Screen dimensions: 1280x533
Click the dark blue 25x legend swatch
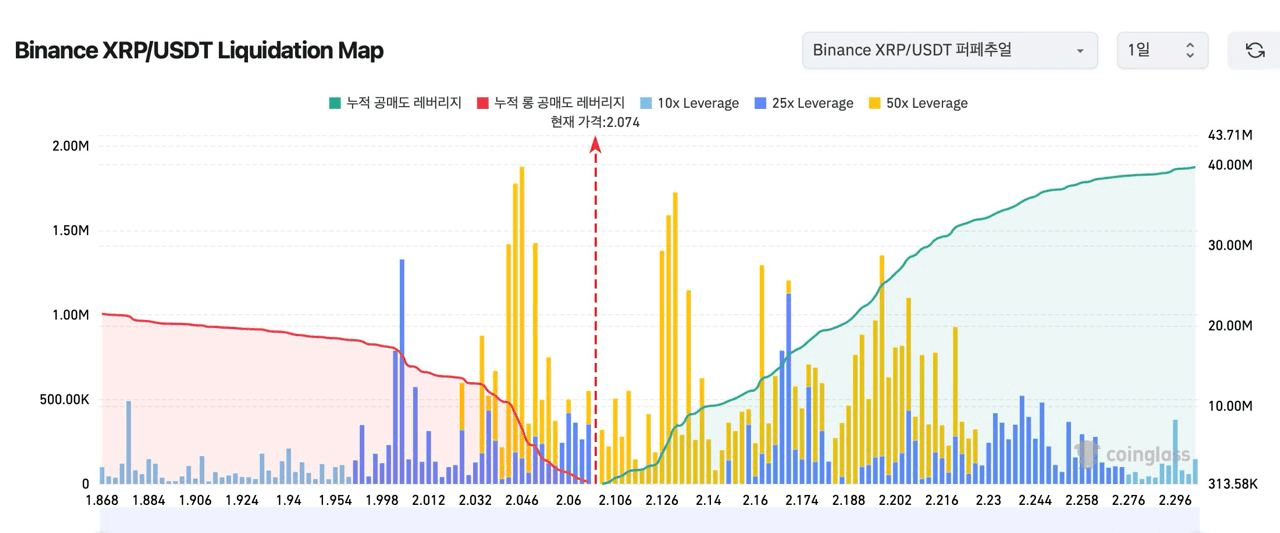(x=761, y=103)
